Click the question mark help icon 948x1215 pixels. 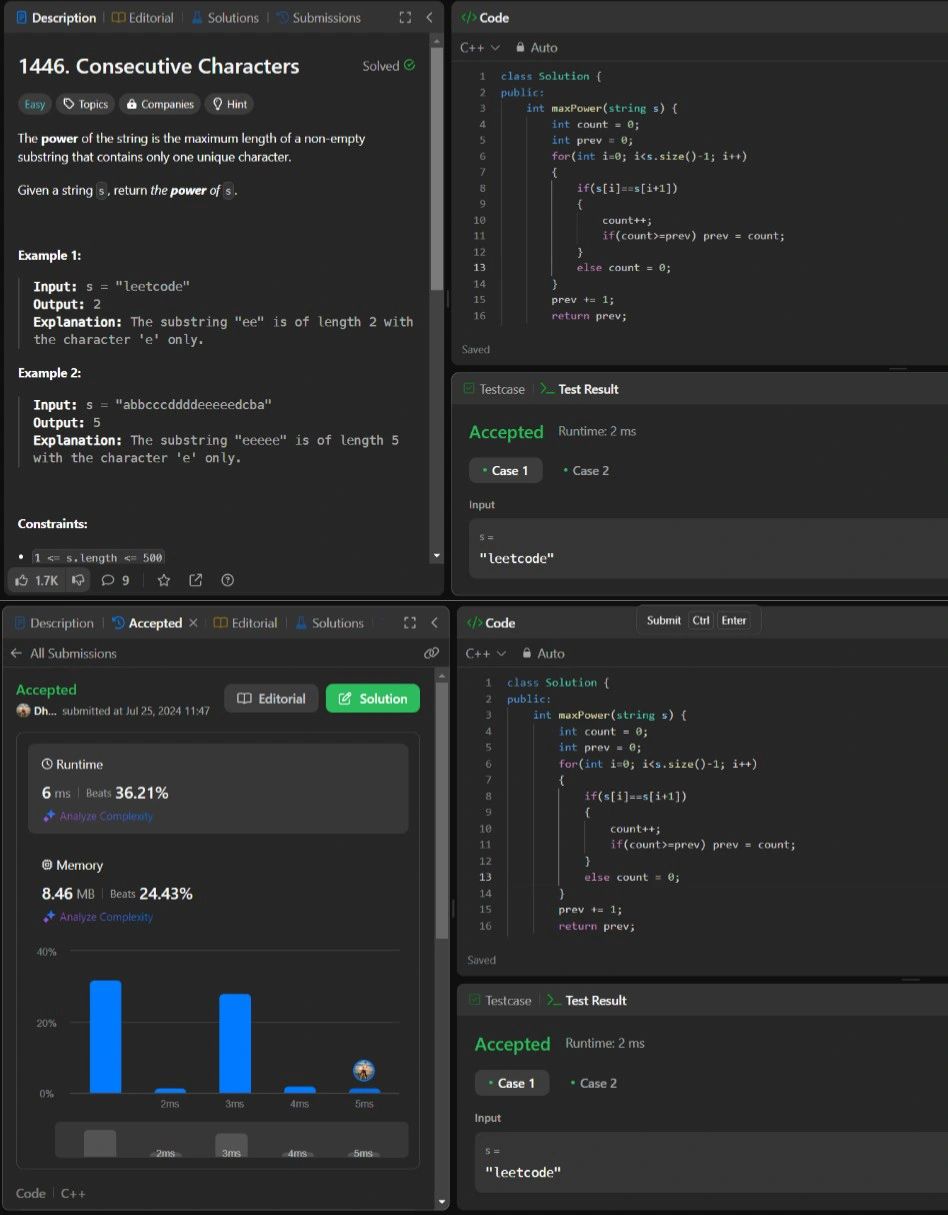point(227,580)
